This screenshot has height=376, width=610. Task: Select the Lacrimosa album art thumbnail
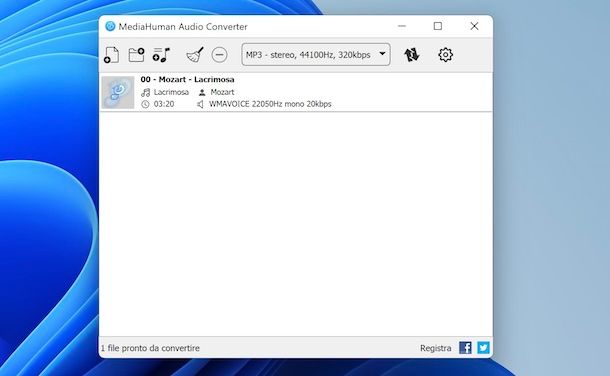118,92
